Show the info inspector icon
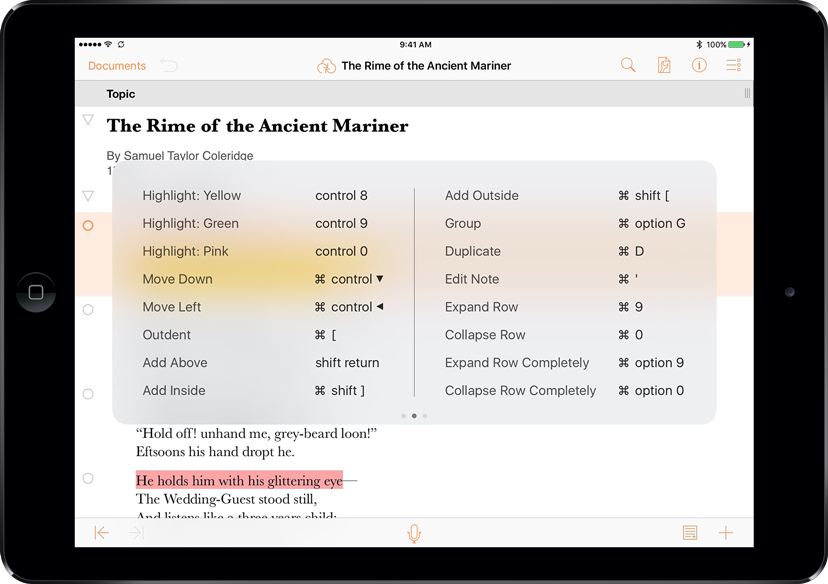This screenshot has width=828, height=584. (x=699, y=65)
